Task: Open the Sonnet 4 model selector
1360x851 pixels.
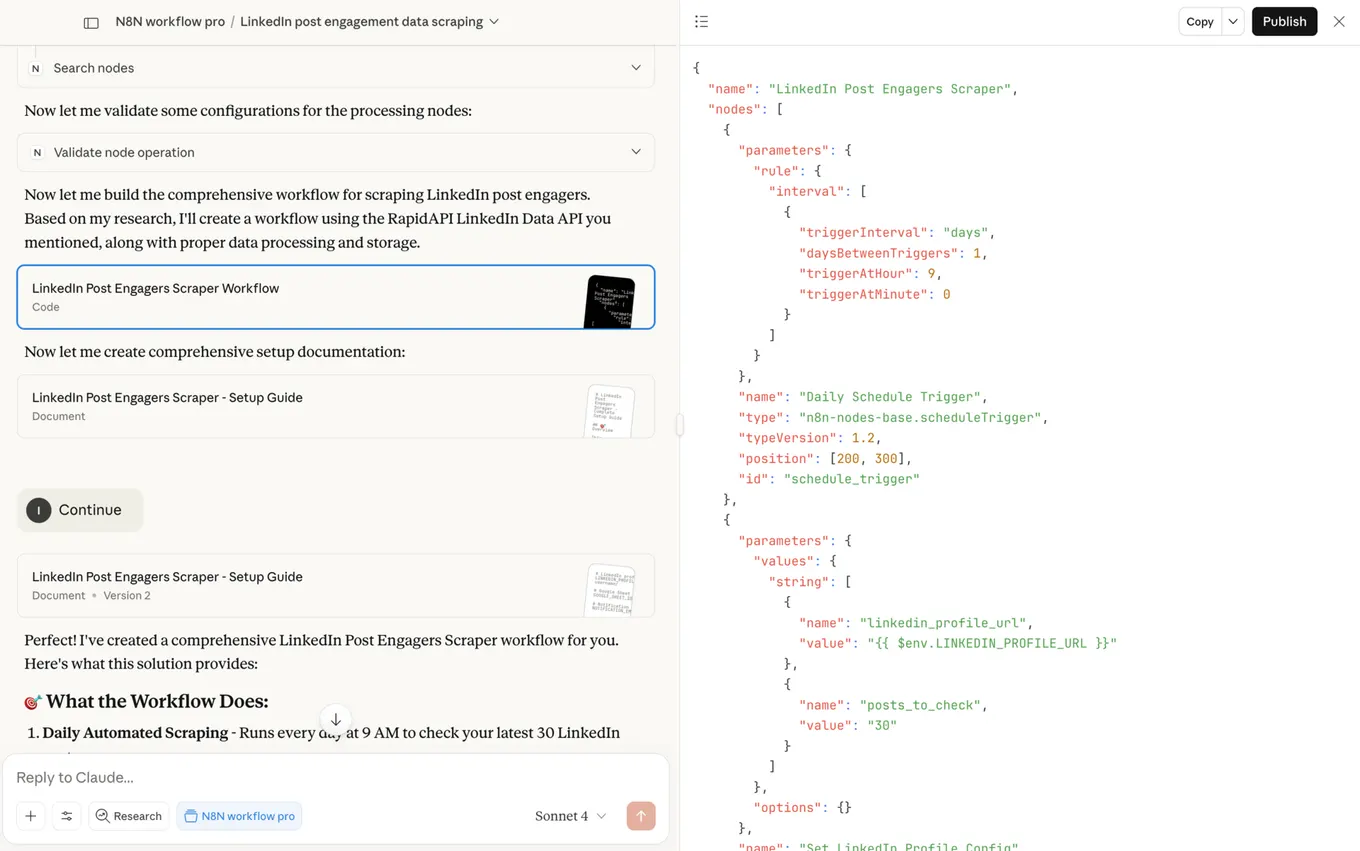Action: (x=570, y=816)
